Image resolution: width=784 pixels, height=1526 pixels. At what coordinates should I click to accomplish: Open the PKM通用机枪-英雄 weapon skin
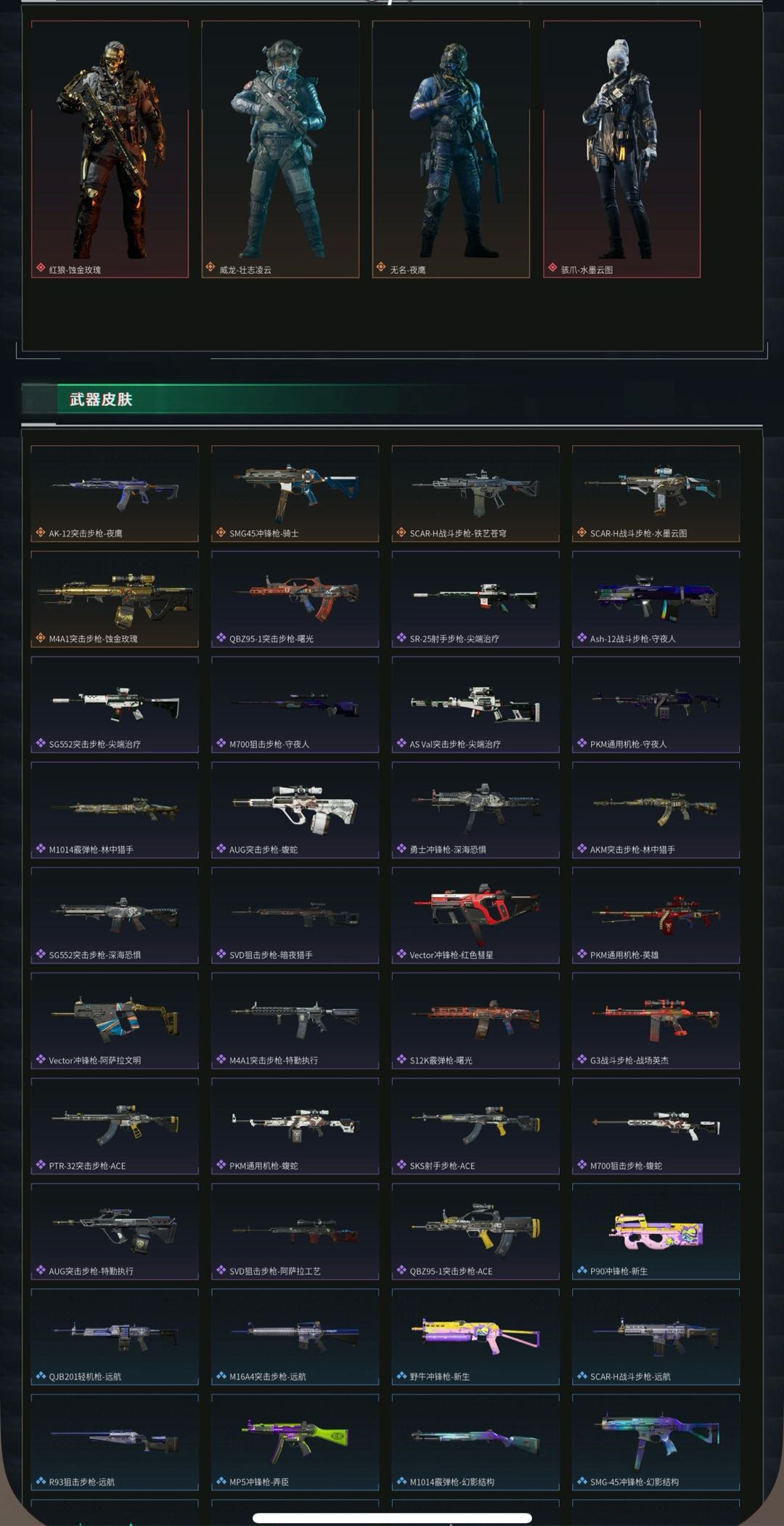click(656, 915)
